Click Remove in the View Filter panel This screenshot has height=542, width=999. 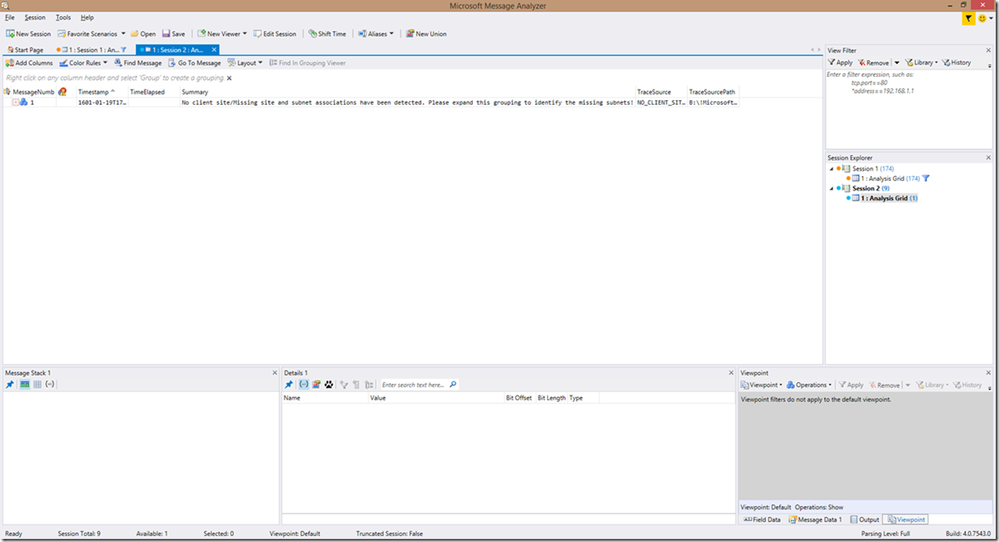coord(873,62)
